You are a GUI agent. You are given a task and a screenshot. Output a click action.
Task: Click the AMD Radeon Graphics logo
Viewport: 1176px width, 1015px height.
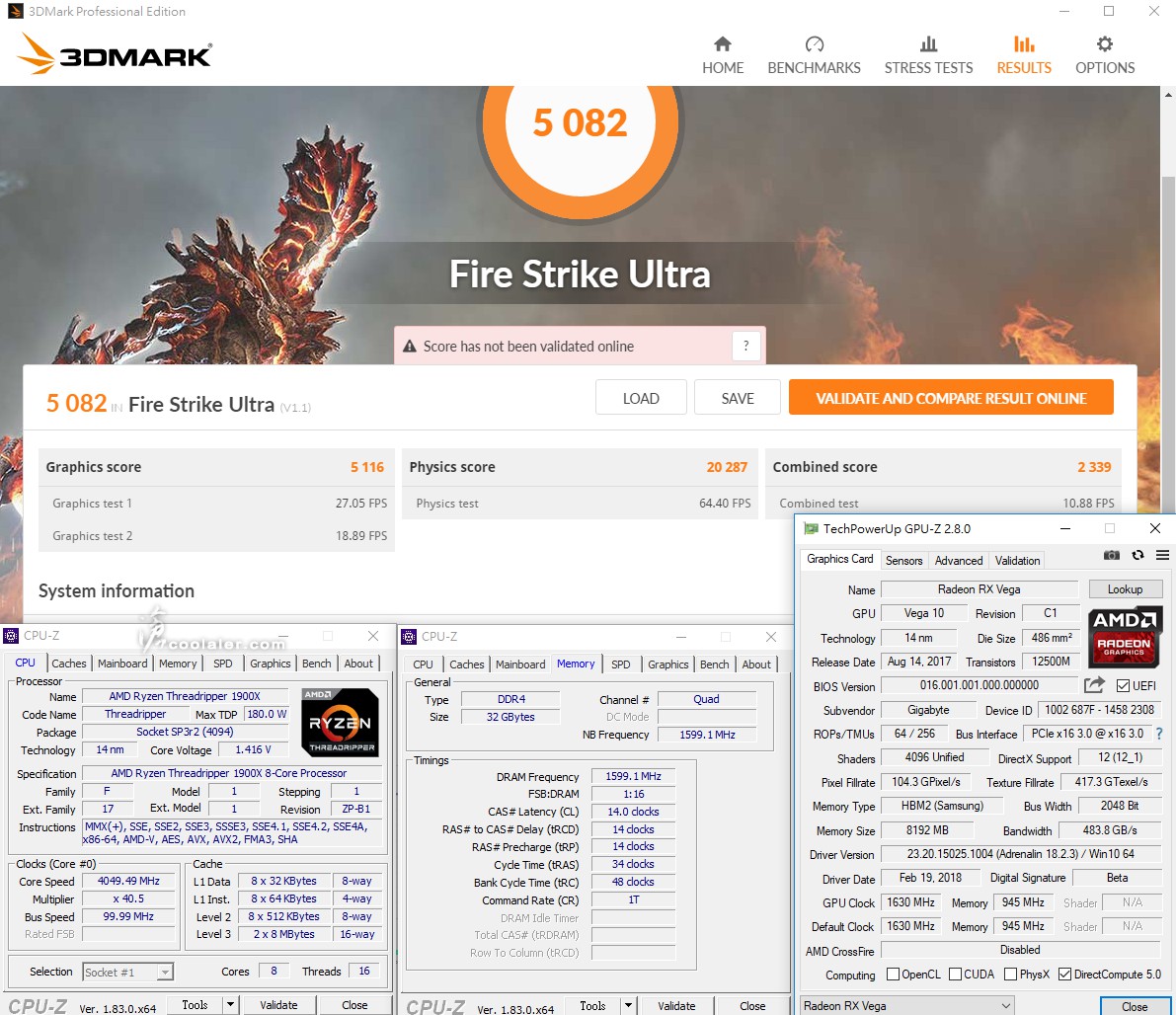pos(1125,637)
